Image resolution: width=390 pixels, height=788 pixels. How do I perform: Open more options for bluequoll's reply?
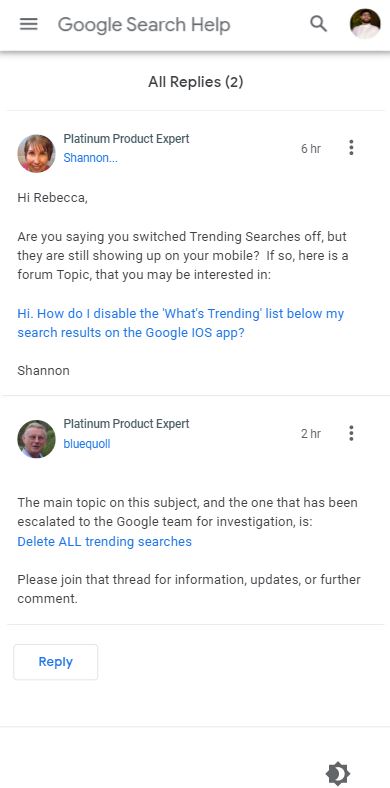(351, 433)
